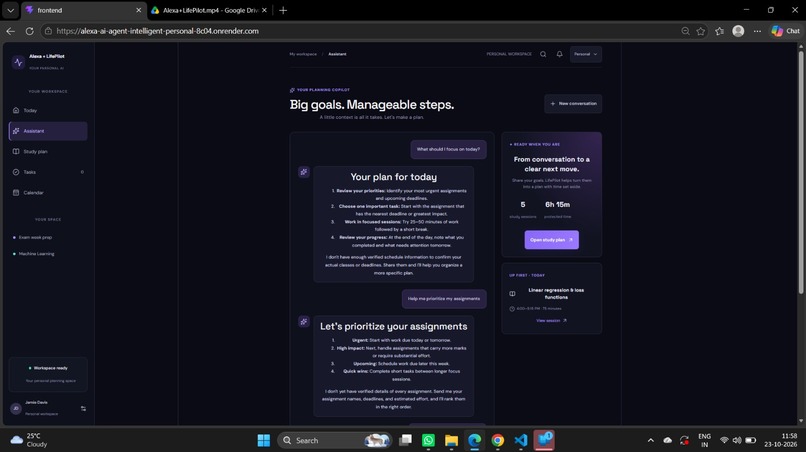Screen dimensions: 806x452
Task: Click assistant avatar beside Let's prioritize your assignments
Action: pos(304,321)
